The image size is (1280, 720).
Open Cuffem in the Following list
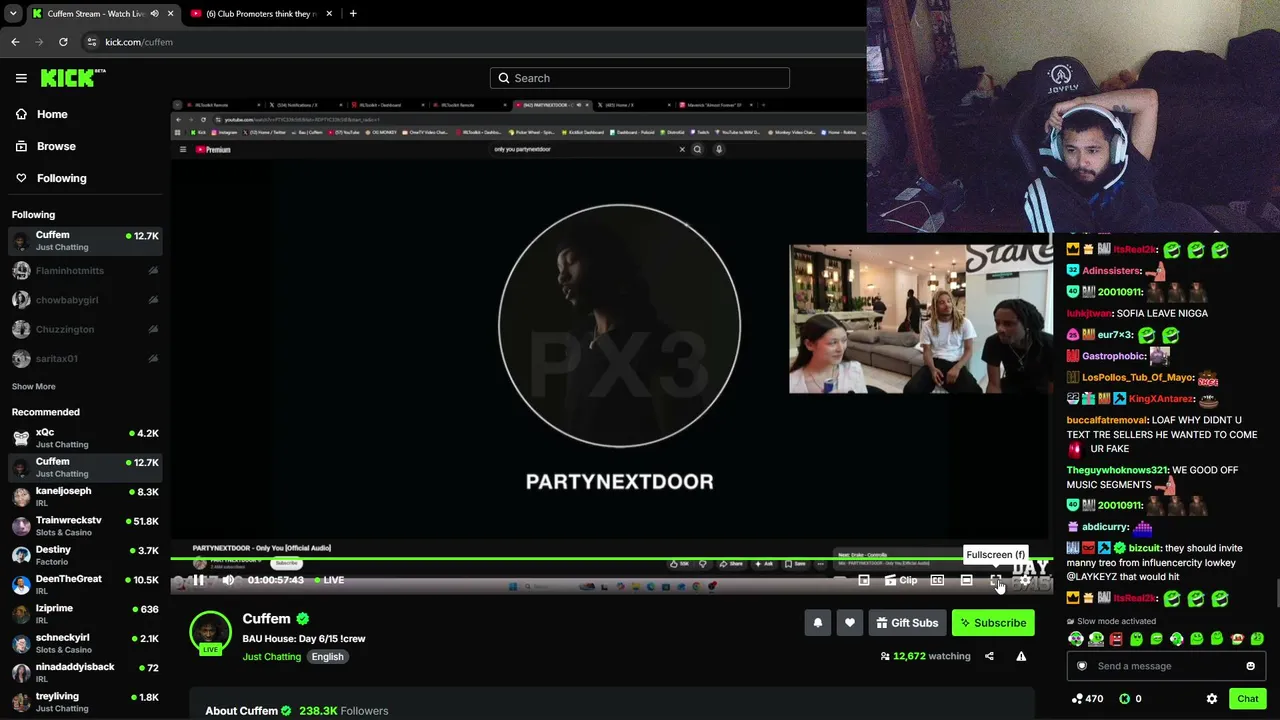[85, 241]
